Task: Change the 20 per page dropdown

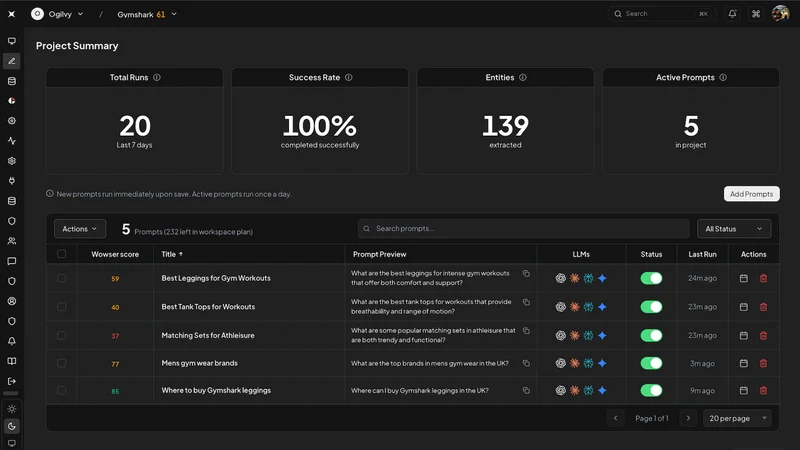Action: (x=737, y=418)
